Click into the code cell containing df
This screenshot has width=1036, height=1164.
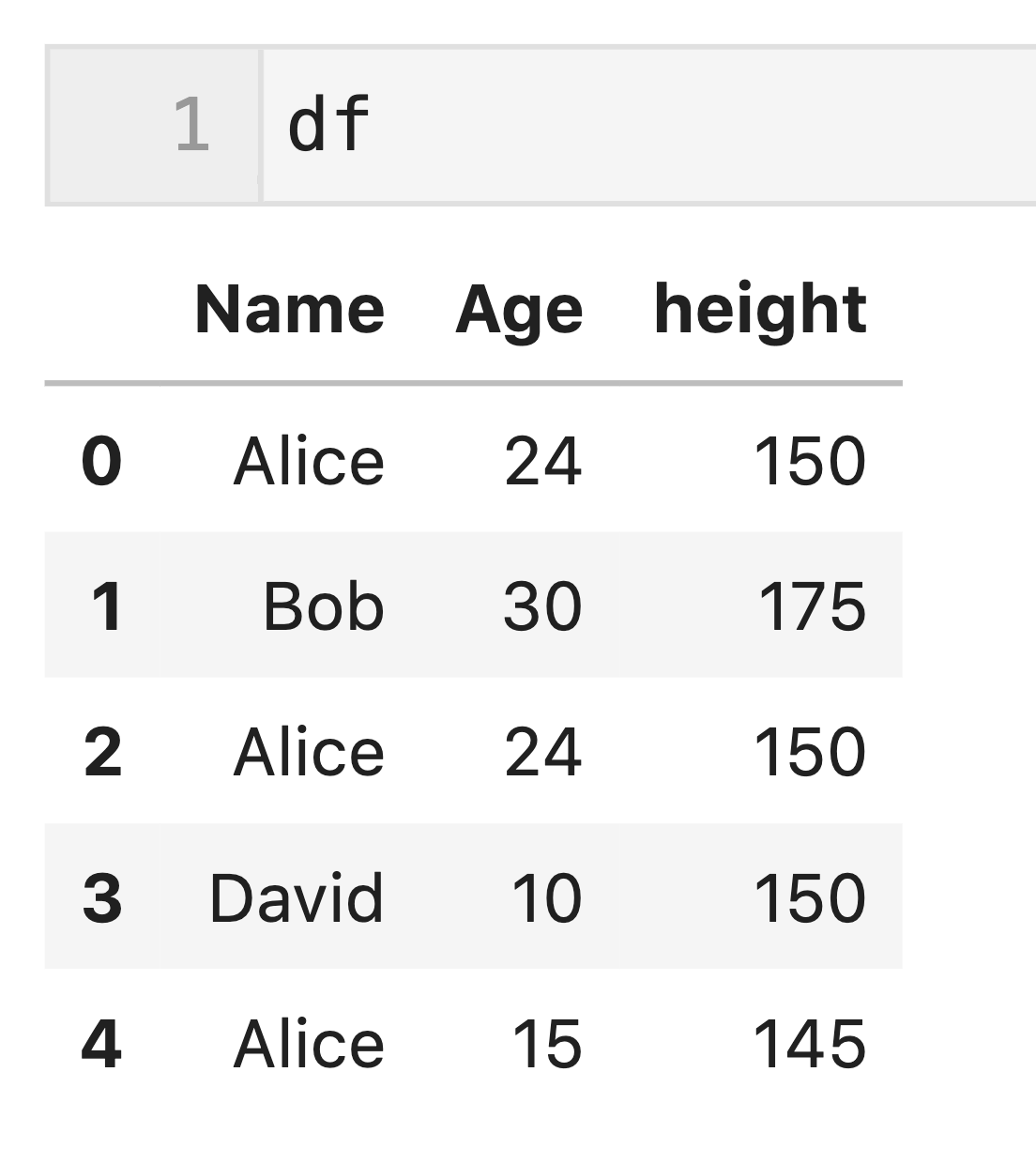pos(647,125)
